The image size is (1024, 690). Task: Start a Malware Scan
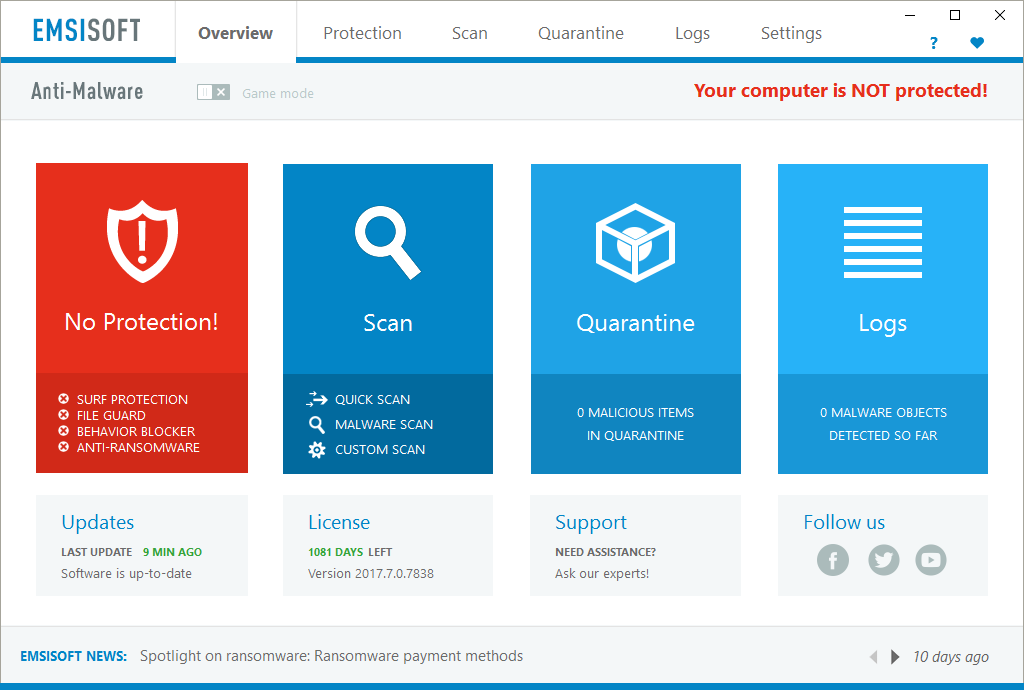(x=384, y=424)
